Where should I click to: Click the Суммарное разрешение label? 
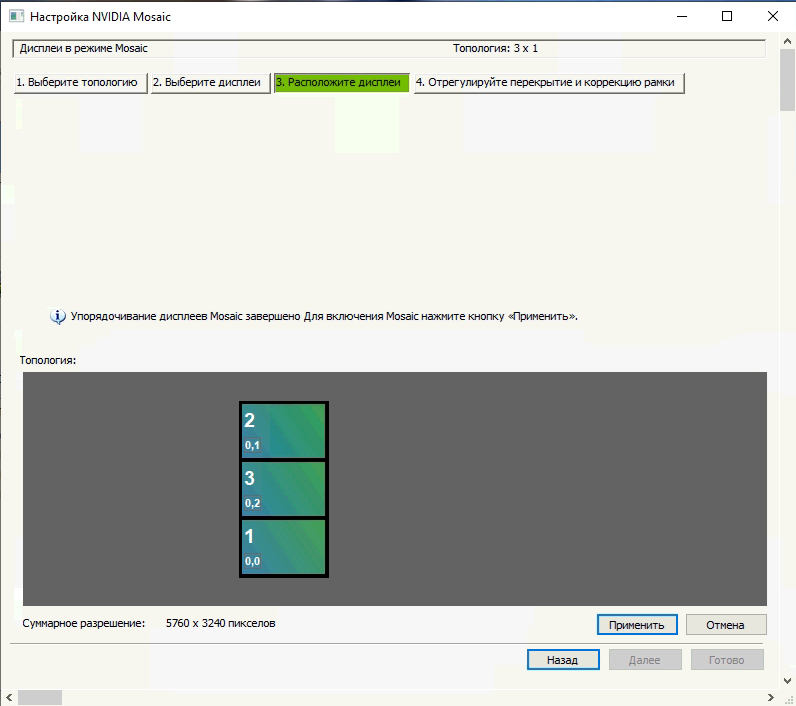tap(83, 623)
